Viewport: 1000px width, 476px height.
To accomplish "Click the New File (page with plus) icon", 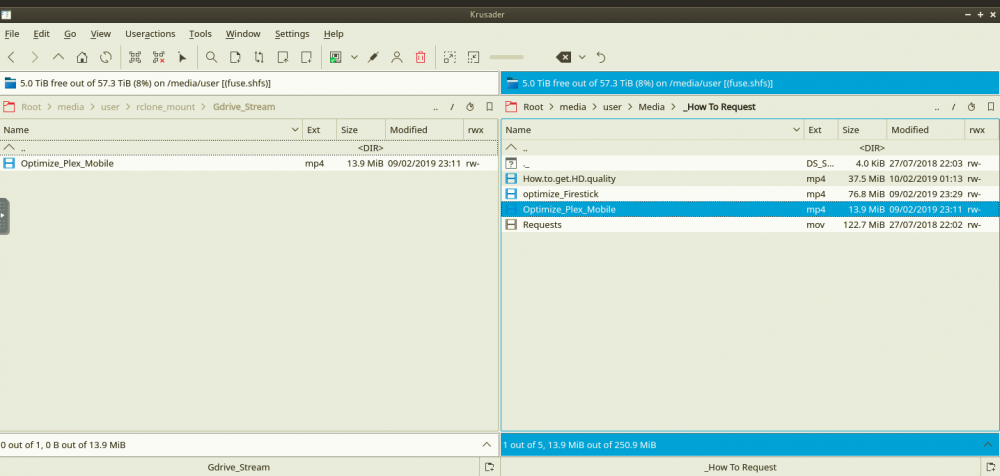I will (x=306, y=57).
